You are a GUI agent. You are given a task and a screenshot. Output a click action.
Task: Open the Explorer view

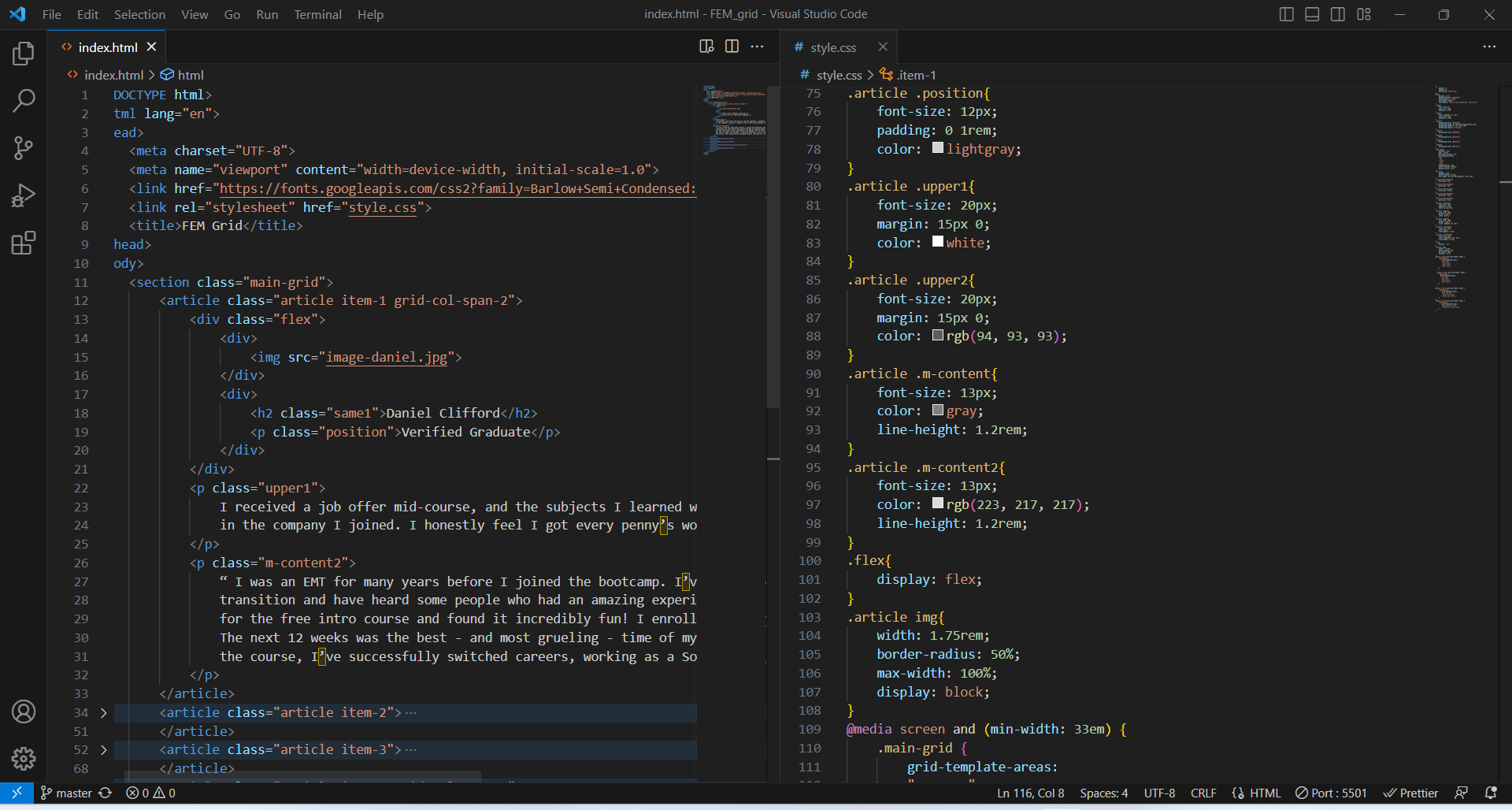tap(24, 54)
